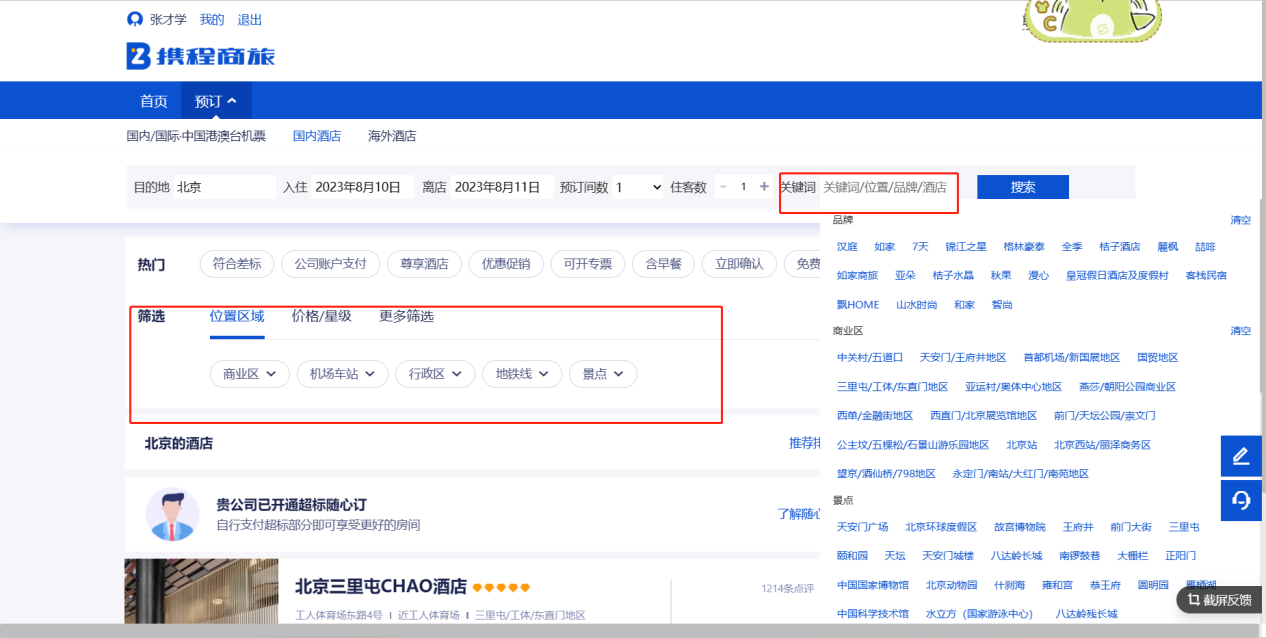Pick attraction 故宫博物院
Viewport: 1266px width, 638px height.
pyautogui.click(x=1020, y=526)
